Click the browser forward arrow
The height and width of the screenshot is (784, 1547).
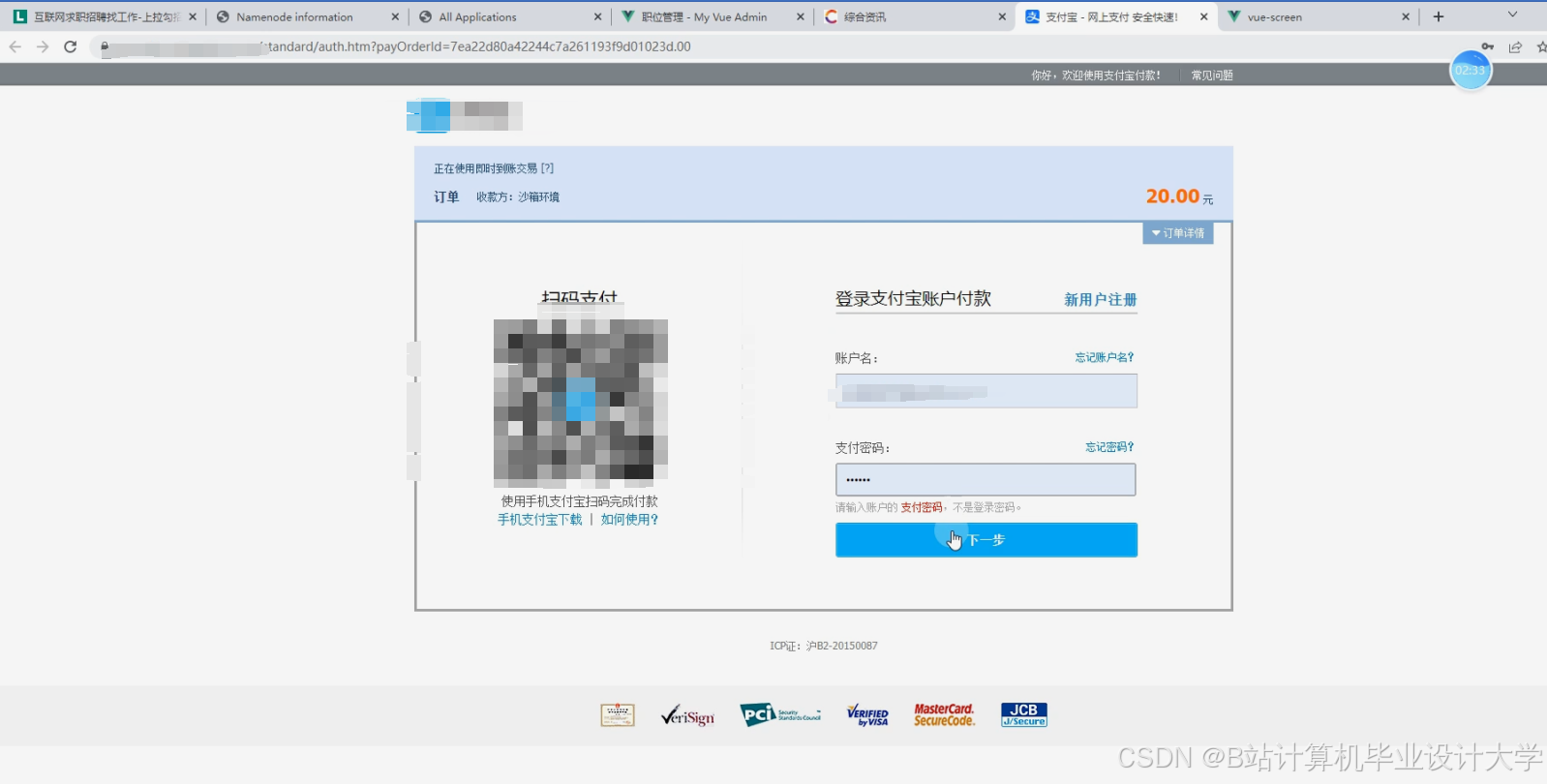pos(43,46)
